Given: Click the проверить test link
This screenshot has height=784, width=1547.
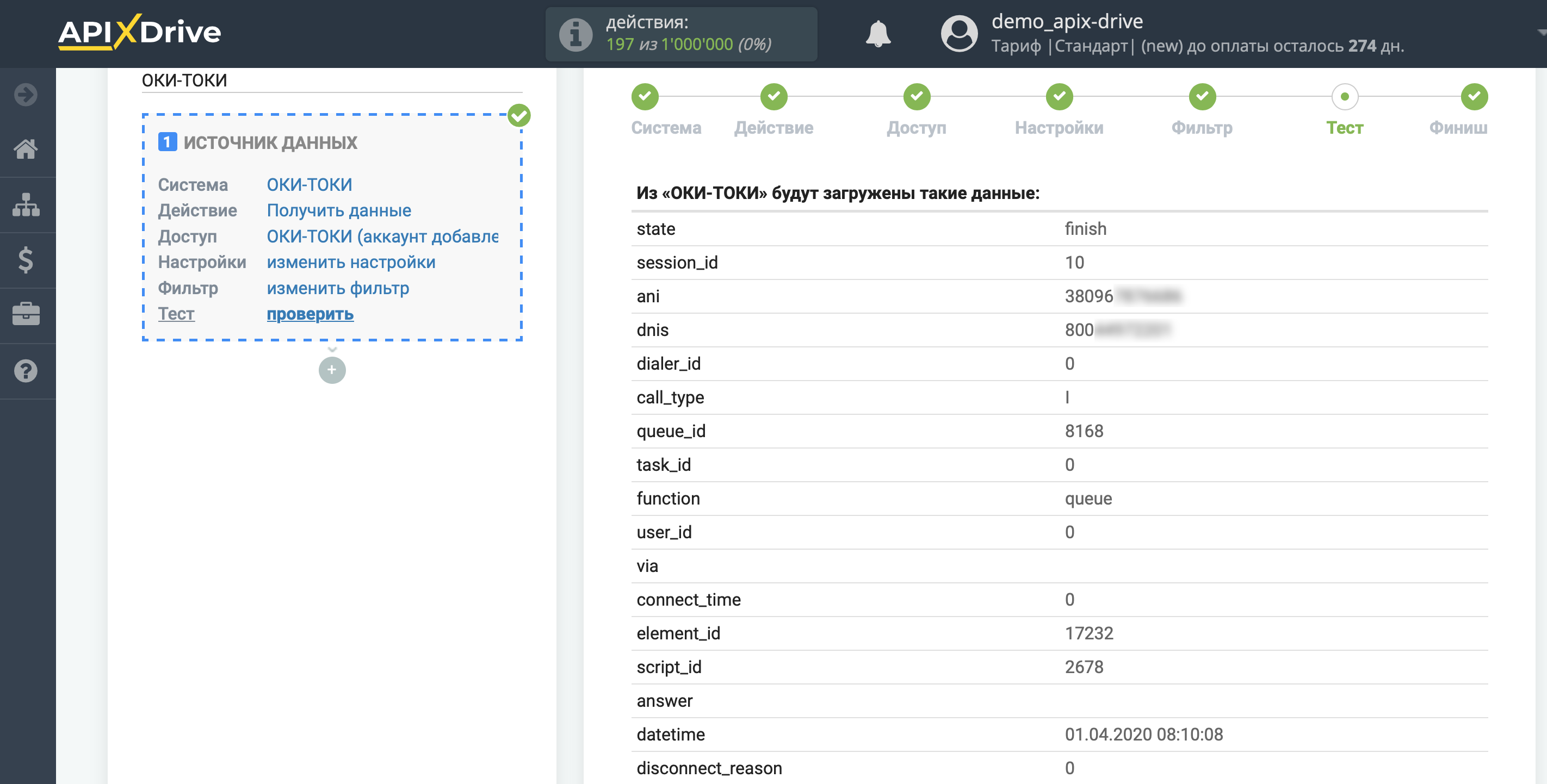Looking at the screenshot, I should point(310,313).
